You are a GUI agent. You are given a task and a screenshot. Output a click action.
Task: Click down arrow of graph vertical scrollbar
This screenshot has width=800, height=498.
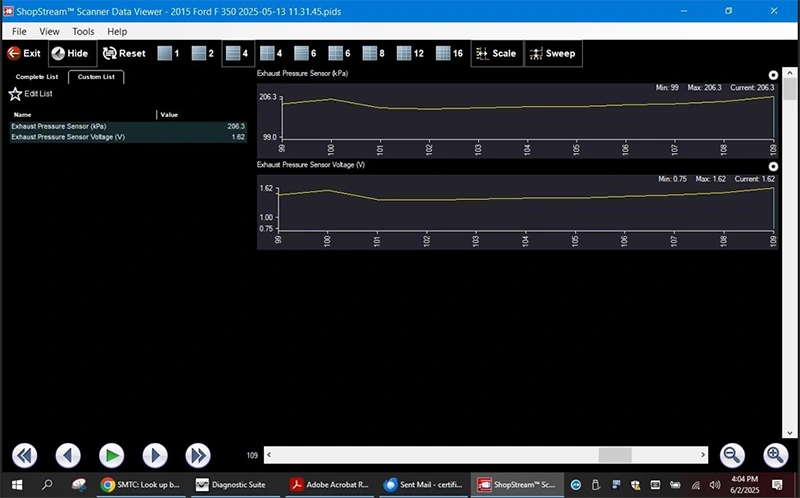(790, 433)
